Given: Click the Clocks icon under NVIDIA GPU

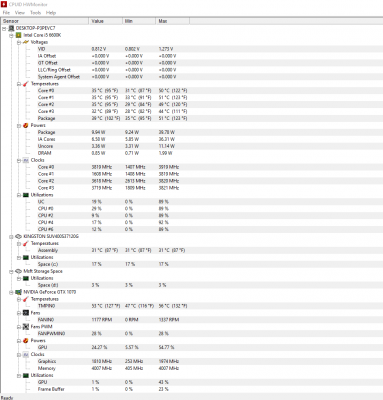Looking at the screenshot, I should [x=26, y=354].
